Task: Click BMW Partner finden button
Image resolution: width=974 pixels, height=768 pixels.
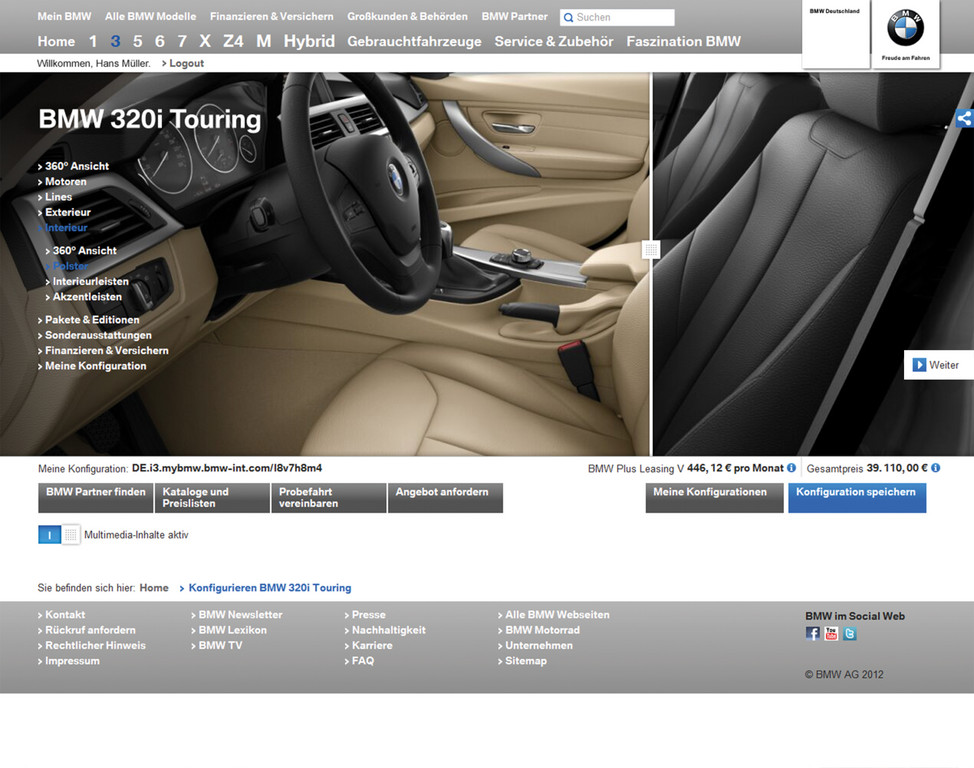Action: pos(96,498)
